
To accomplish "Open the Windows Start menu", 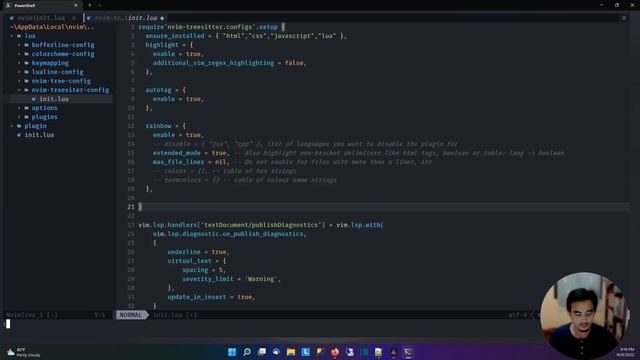I will tap(232, 352).
